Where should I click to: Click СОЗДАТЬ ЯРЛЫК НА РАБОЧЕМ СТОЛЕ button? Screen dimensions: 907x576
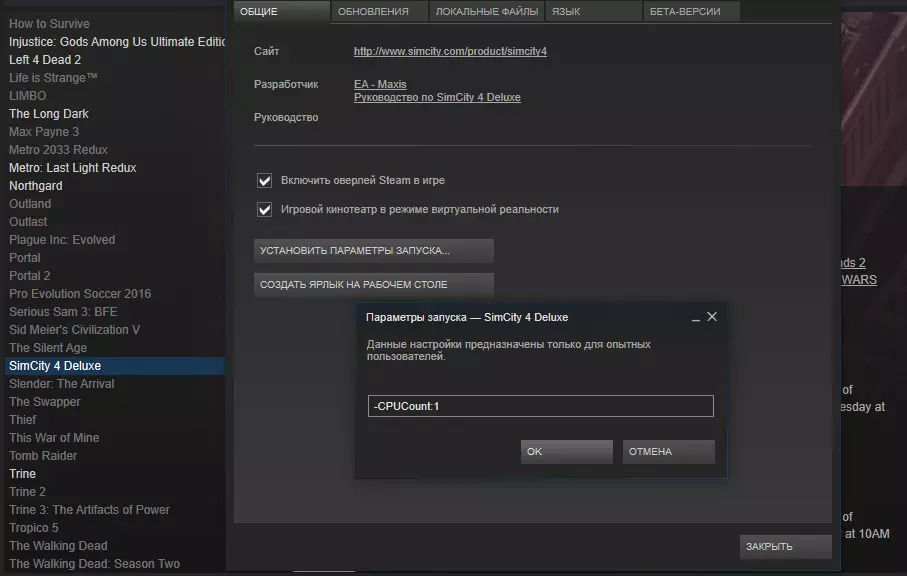click(x=374, y=285)
